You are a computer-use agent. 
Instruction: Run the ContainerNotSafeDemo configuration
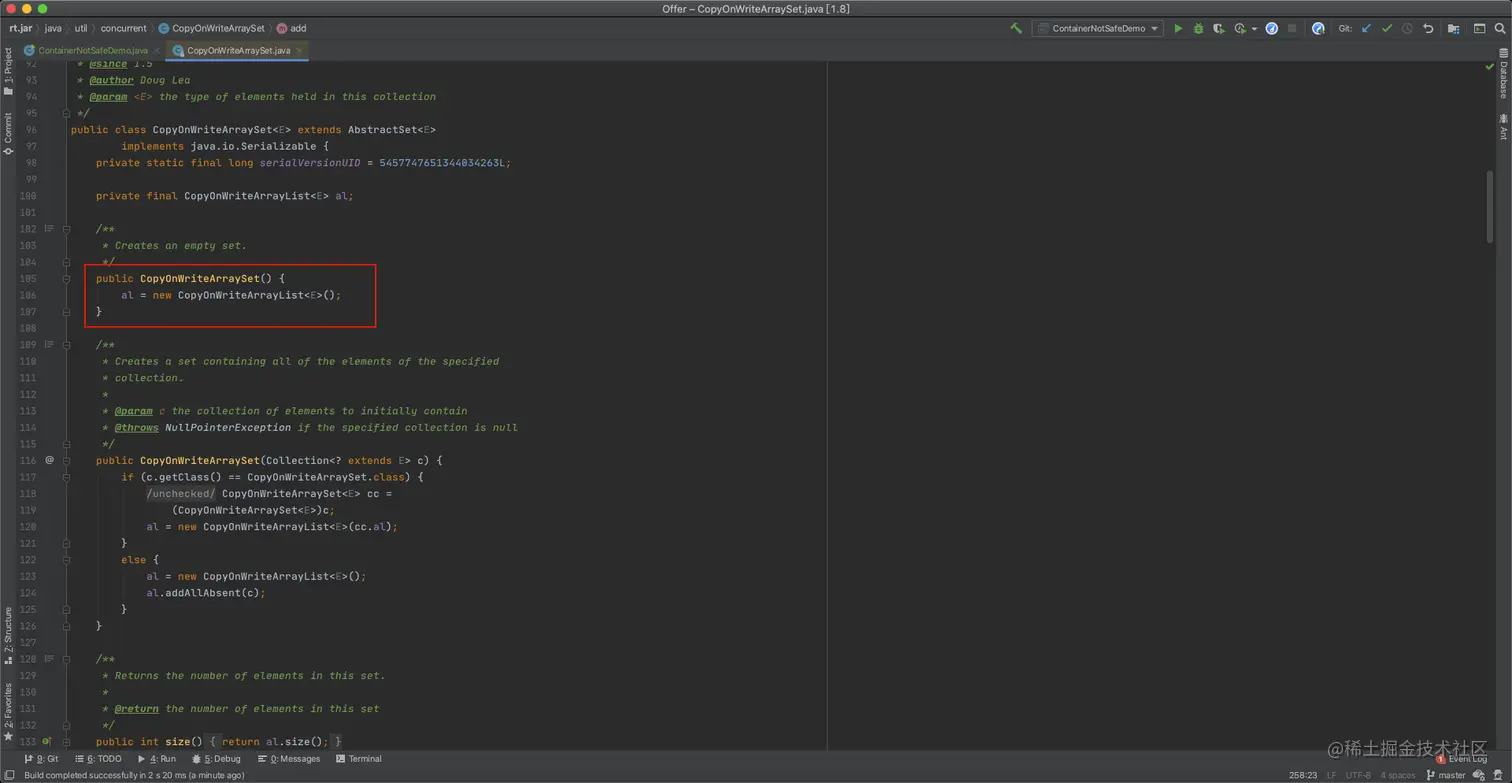[x=1178, y=29]
